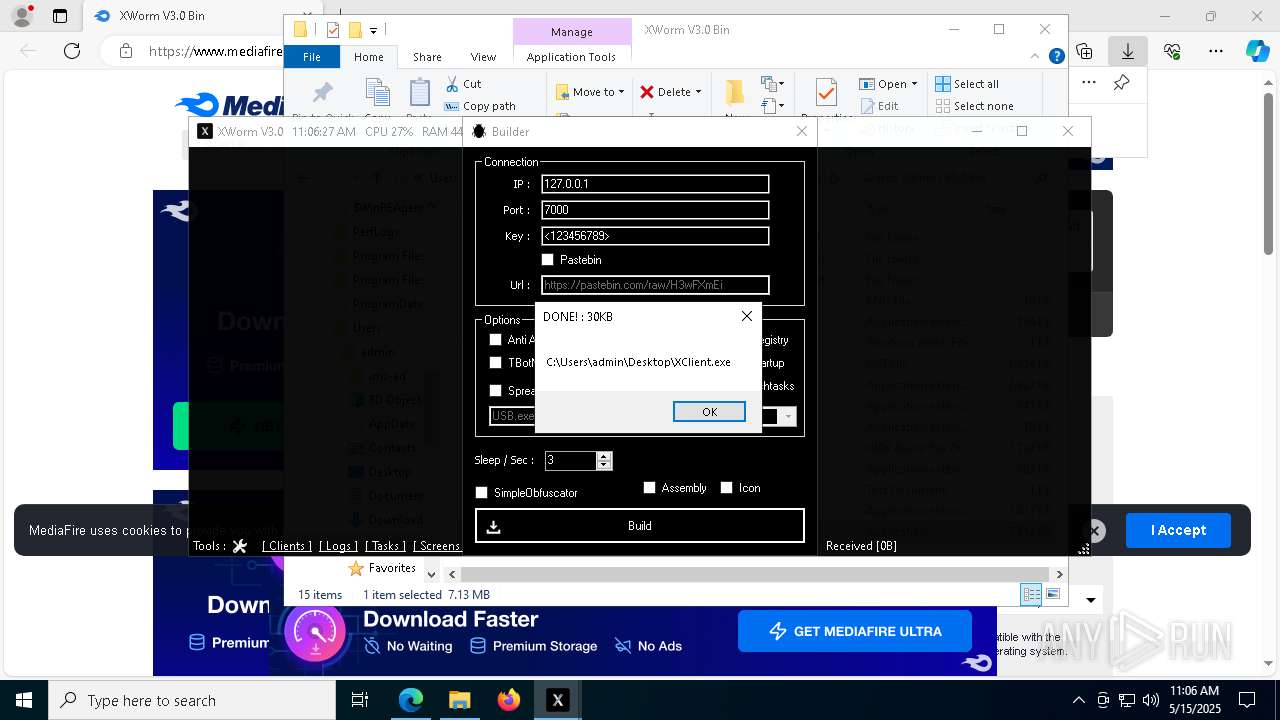Screen dimensions: 1280x720
Task: Click the Copy icon in the Explorer ribbon
Action: point(378,94)
